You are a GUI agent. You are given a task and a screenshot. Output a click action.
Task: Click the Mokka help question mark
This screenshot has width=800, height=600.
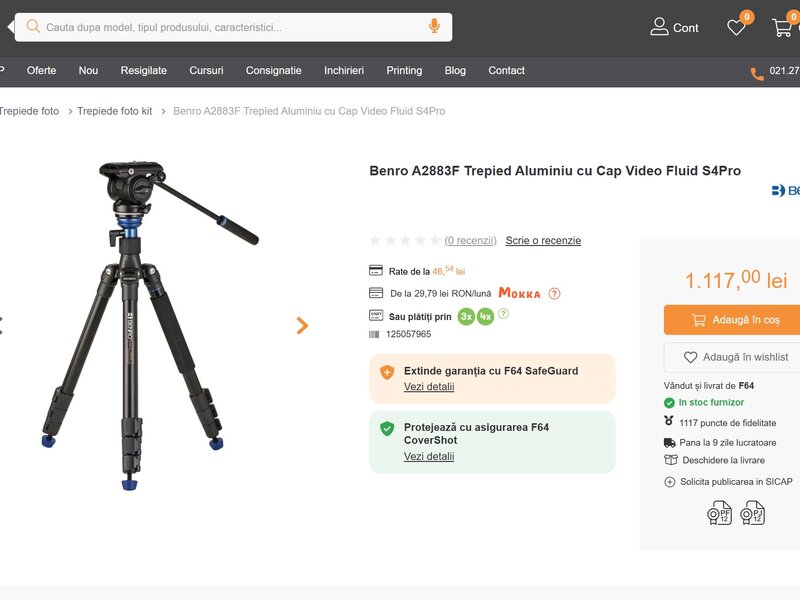[554, 293]
